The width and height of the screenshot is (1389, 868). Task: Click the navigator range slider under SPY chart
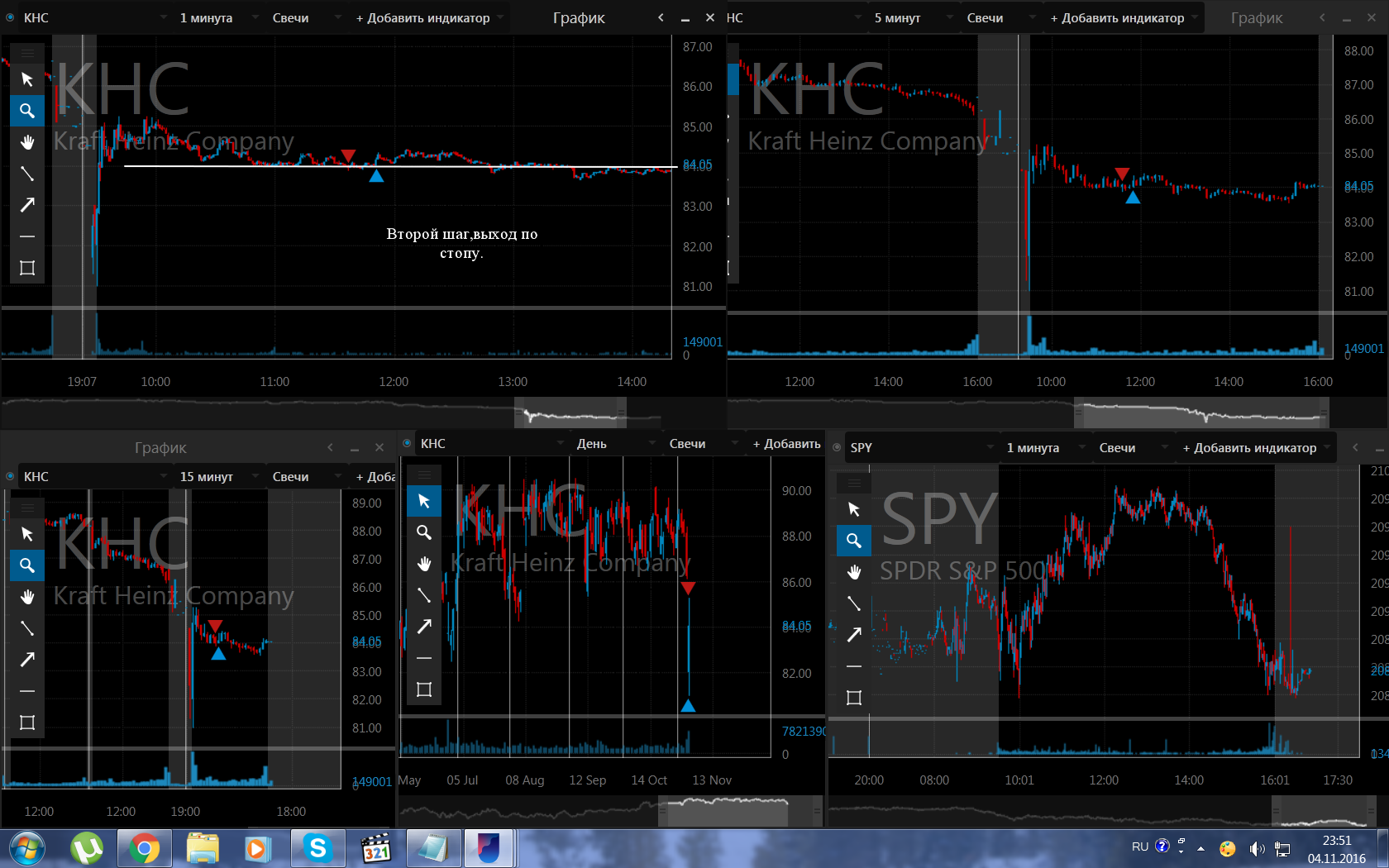pos(1319,812)
